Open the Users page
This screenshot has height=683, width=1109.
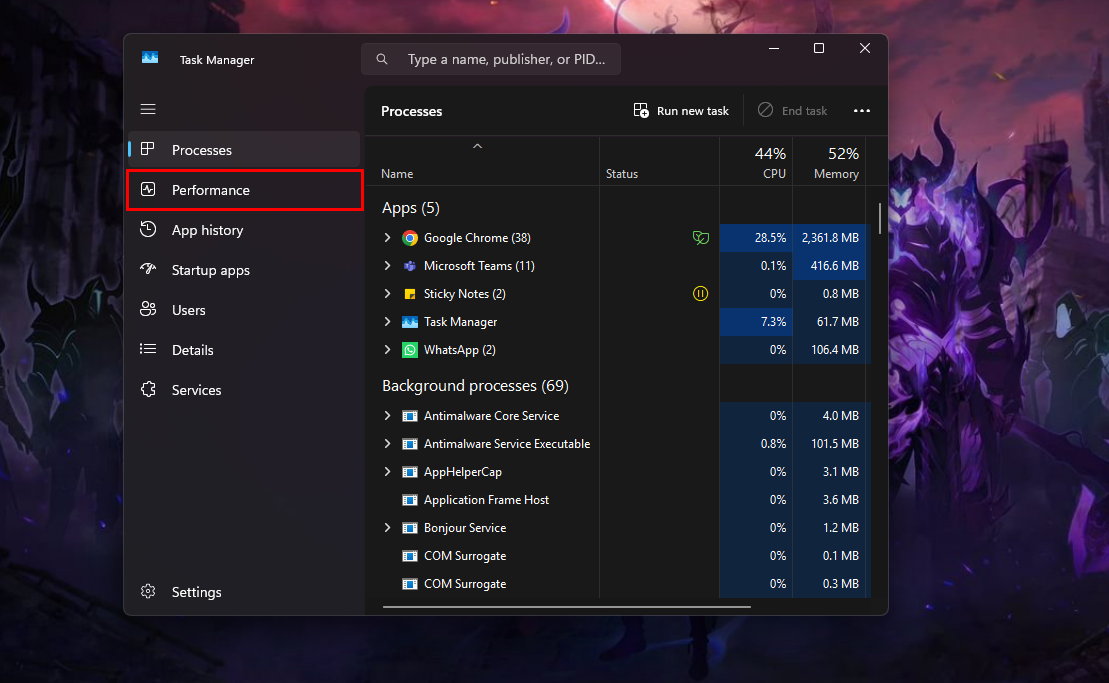tap(244, 310)
